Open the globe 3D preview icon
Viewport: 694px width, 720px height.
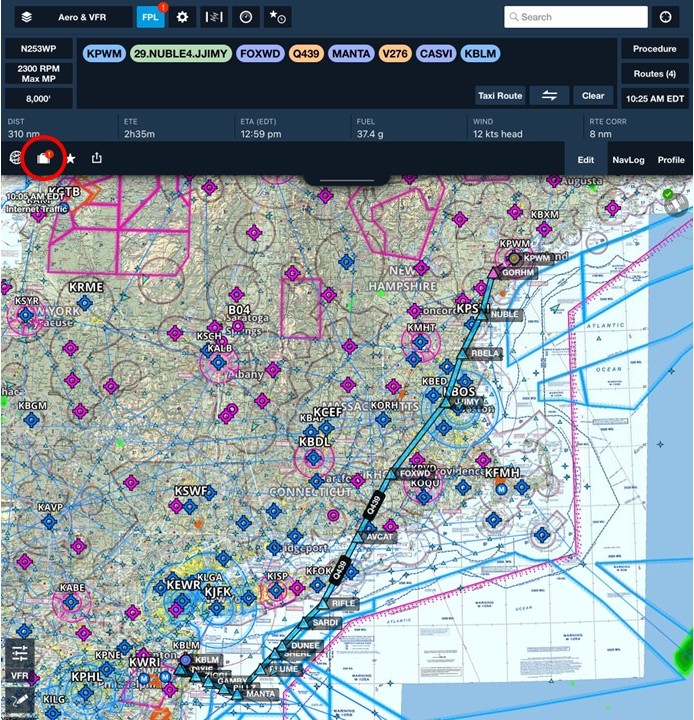(15, 158)
